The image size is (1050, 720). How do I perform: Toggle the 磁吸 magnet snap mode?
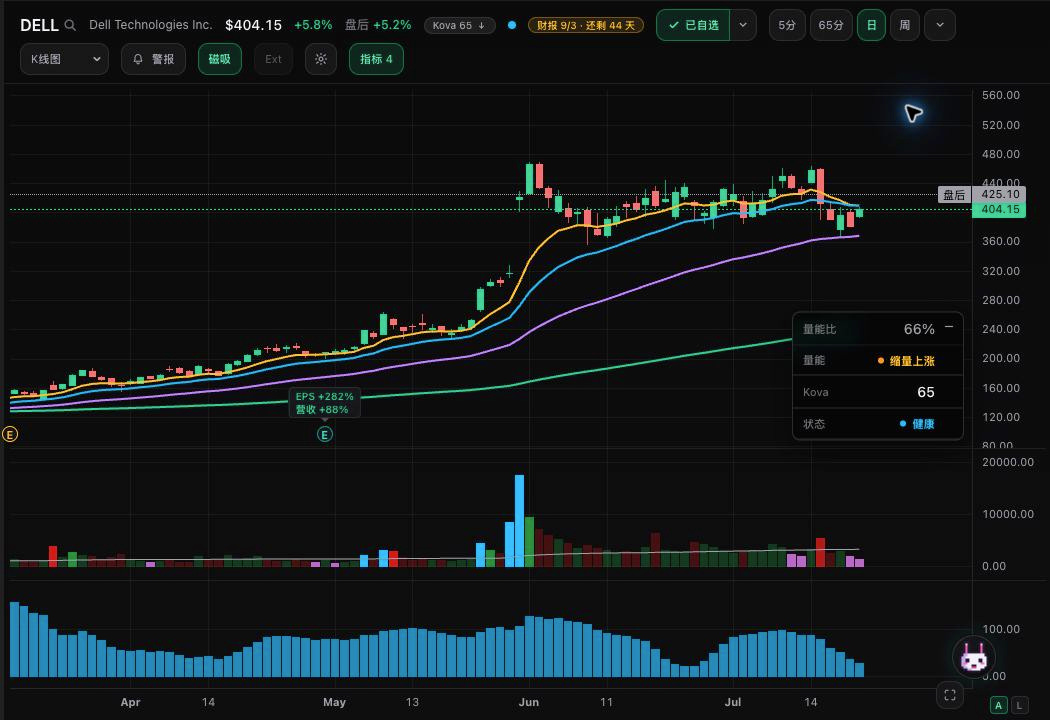pyautogui.click(x=220, y=59)
